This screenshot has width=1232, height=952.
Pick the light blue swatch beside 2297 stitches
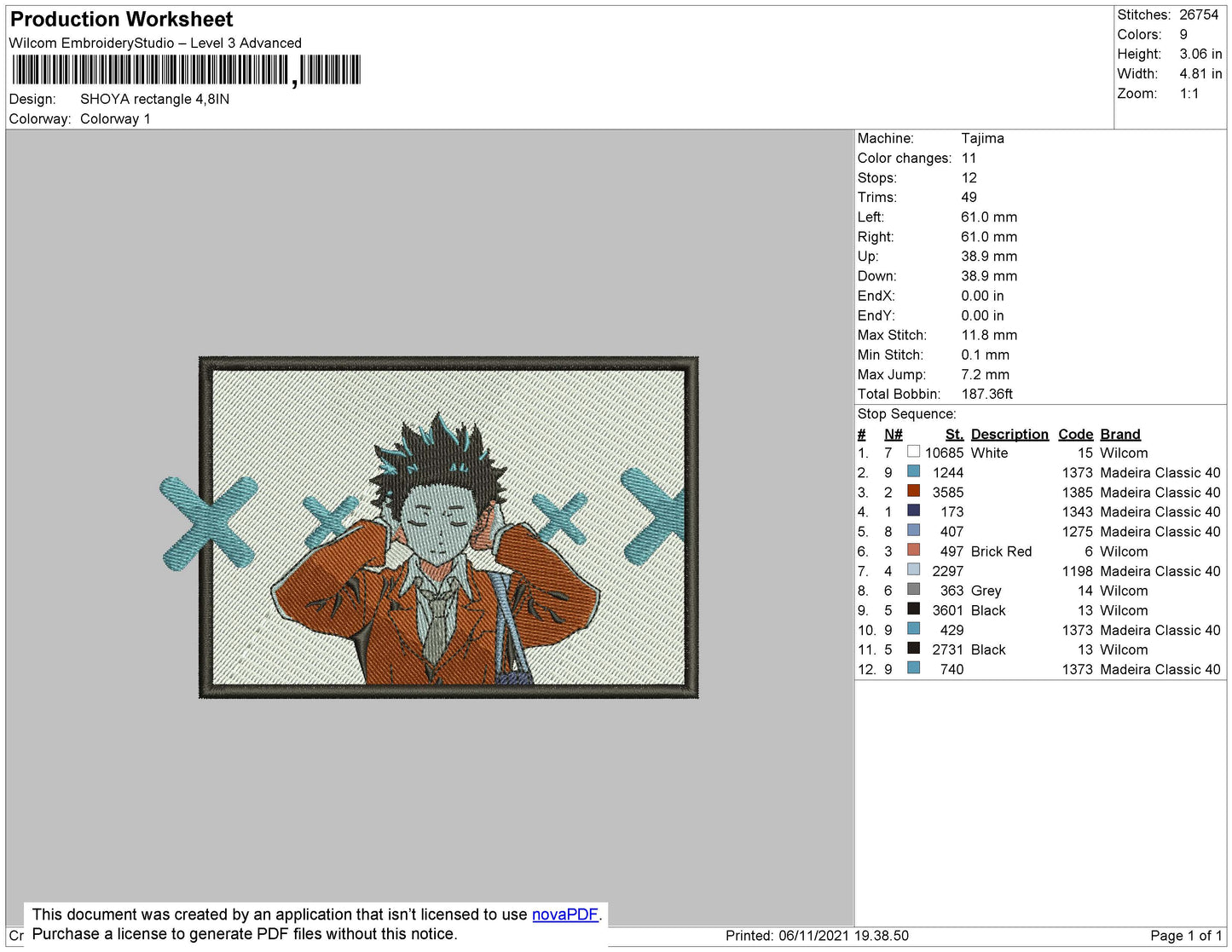click(914, 569)
